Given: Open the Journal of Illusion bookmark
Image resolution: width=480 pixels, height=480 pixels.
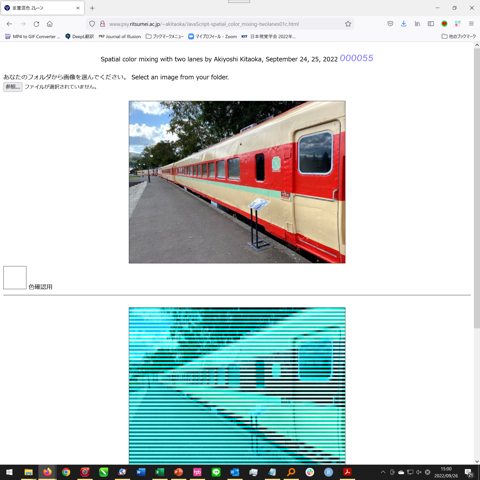Looking at the screenshot, I should pos(120,36).
